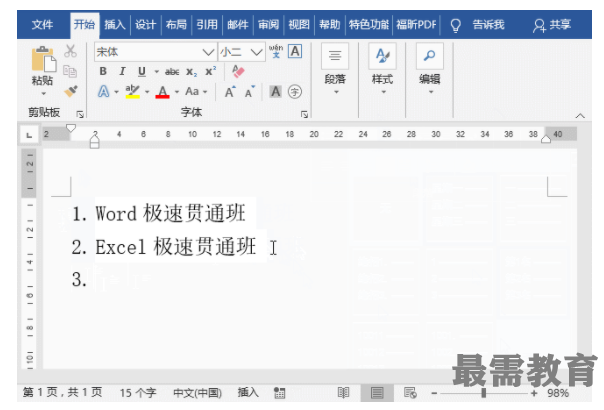Viewport: 604px width, 410px height.
Task: Click 告诉我 tell me search box
Action: (x=478, y=25)
